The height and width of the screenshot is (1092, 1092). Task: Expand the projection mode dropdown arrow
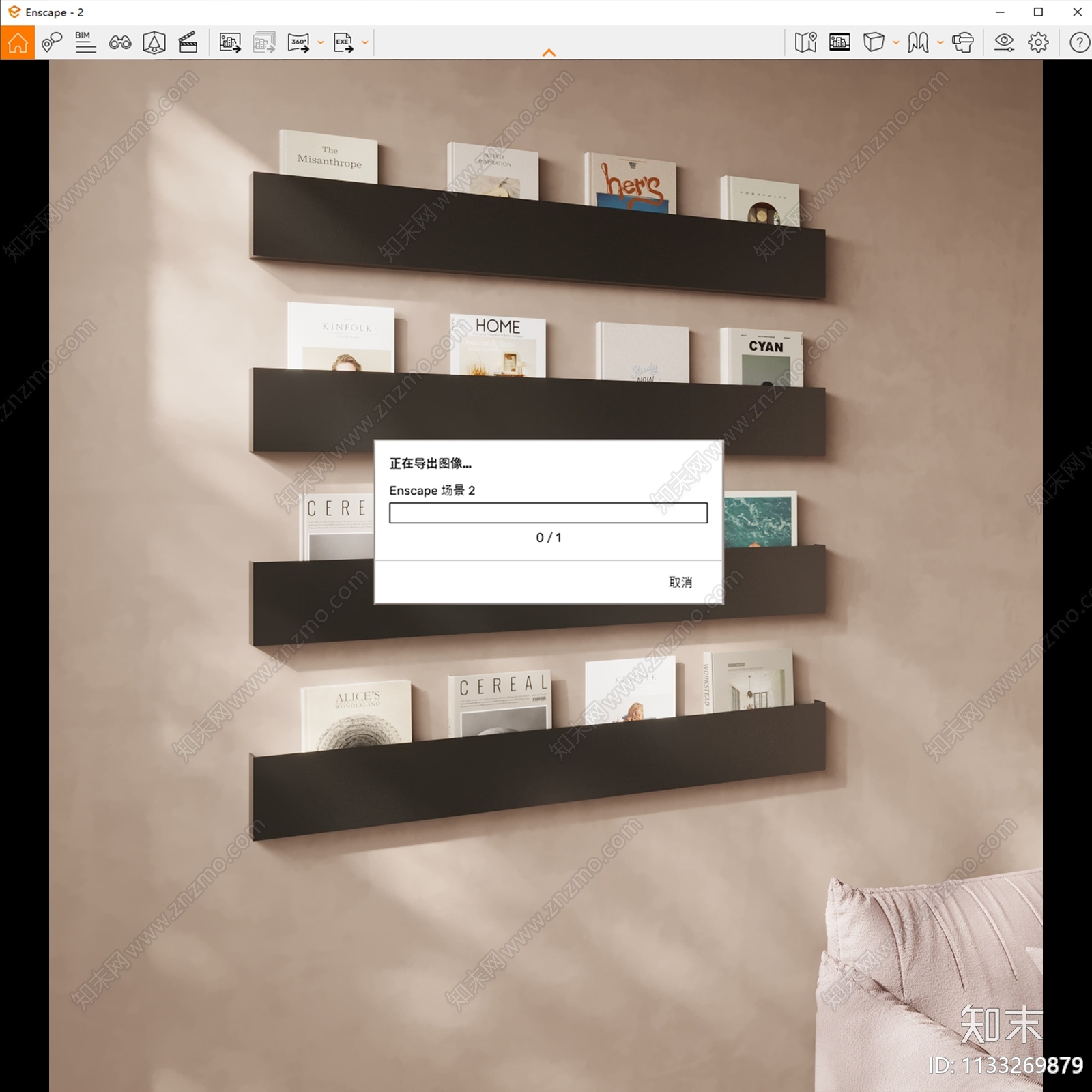pos(896,43)
